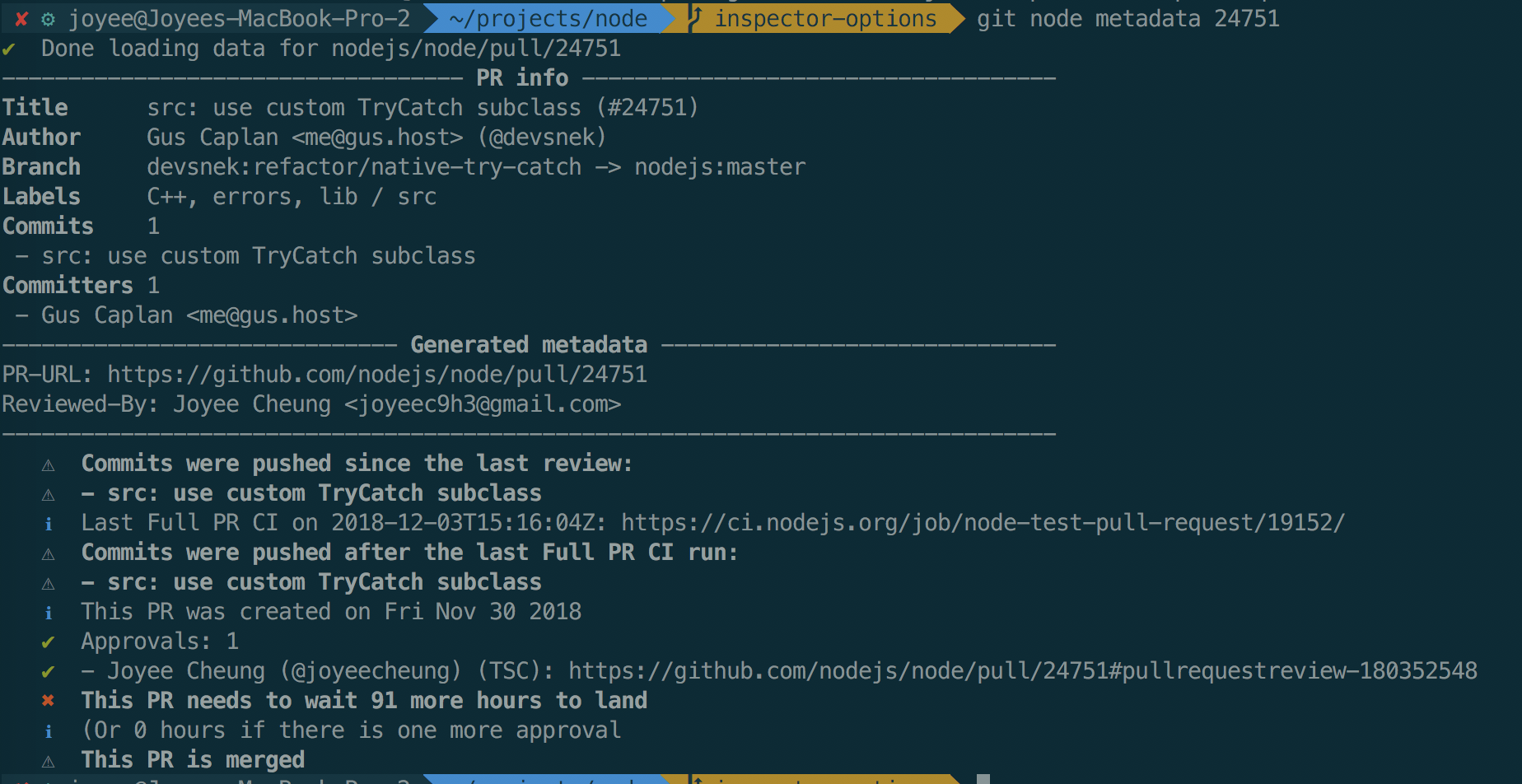Click the info icon beside Last Full PR CI
This screenshot has width=1522, height=784.
pos(49,524)
